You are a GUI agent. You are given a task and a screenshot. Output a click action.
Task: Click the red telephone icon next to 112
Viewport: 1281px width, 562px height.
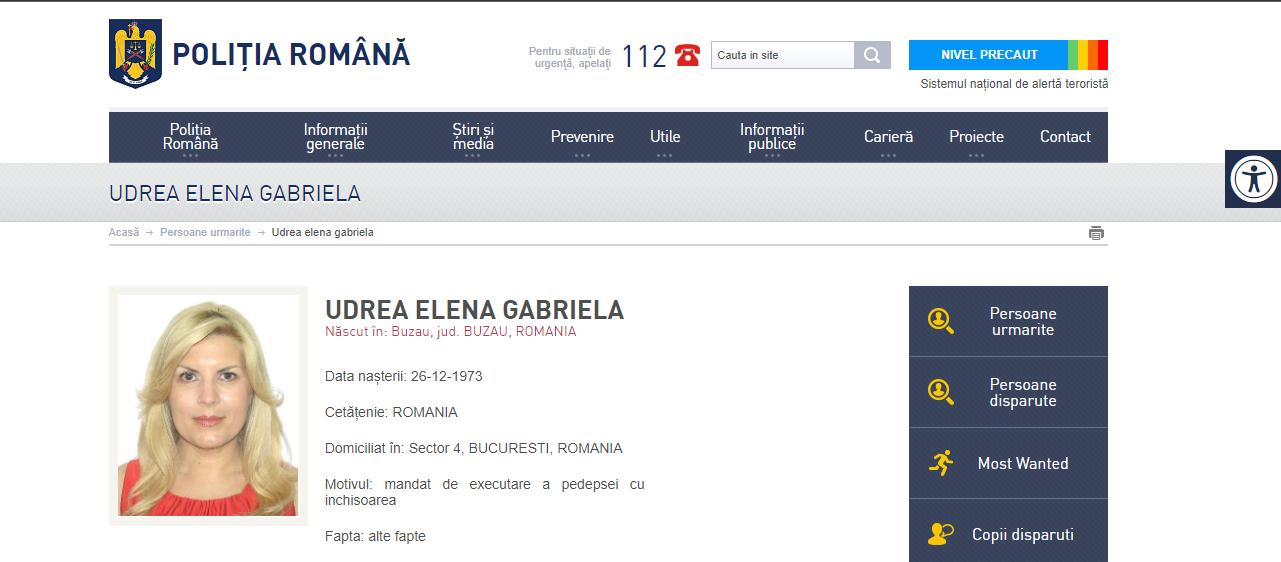pyautogui.click(x=687, y=55)
